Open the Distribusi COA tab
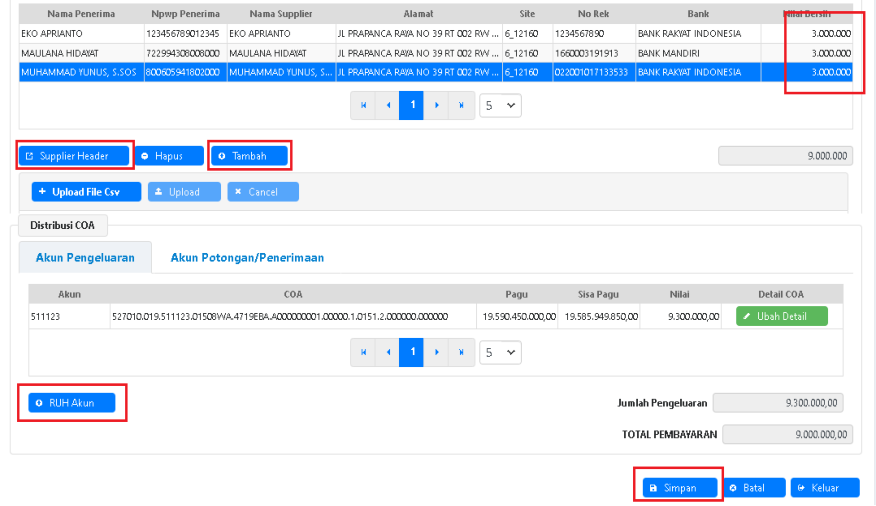 63,225
